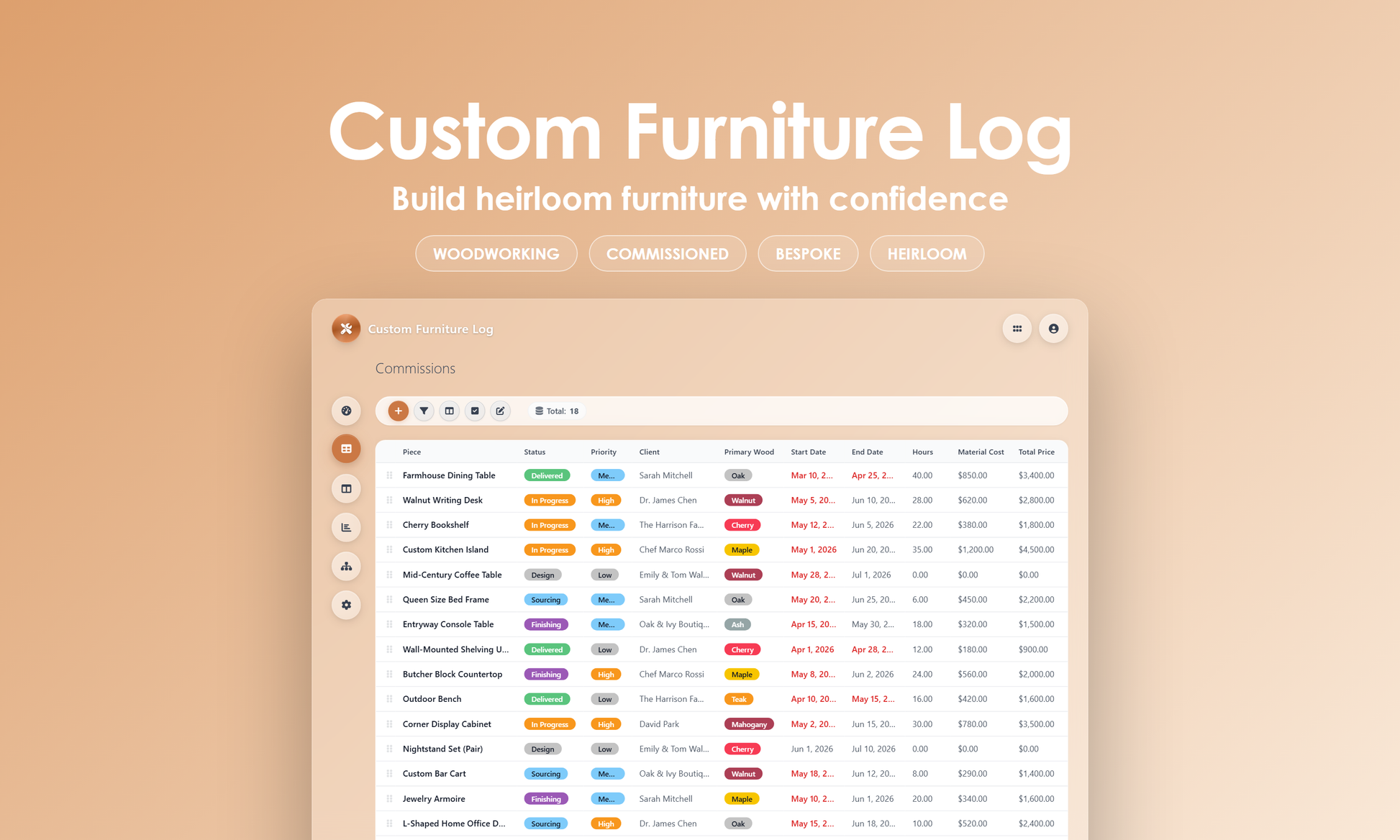Click the Ash wood badge
1400x840 pixels.
[737, 624]
